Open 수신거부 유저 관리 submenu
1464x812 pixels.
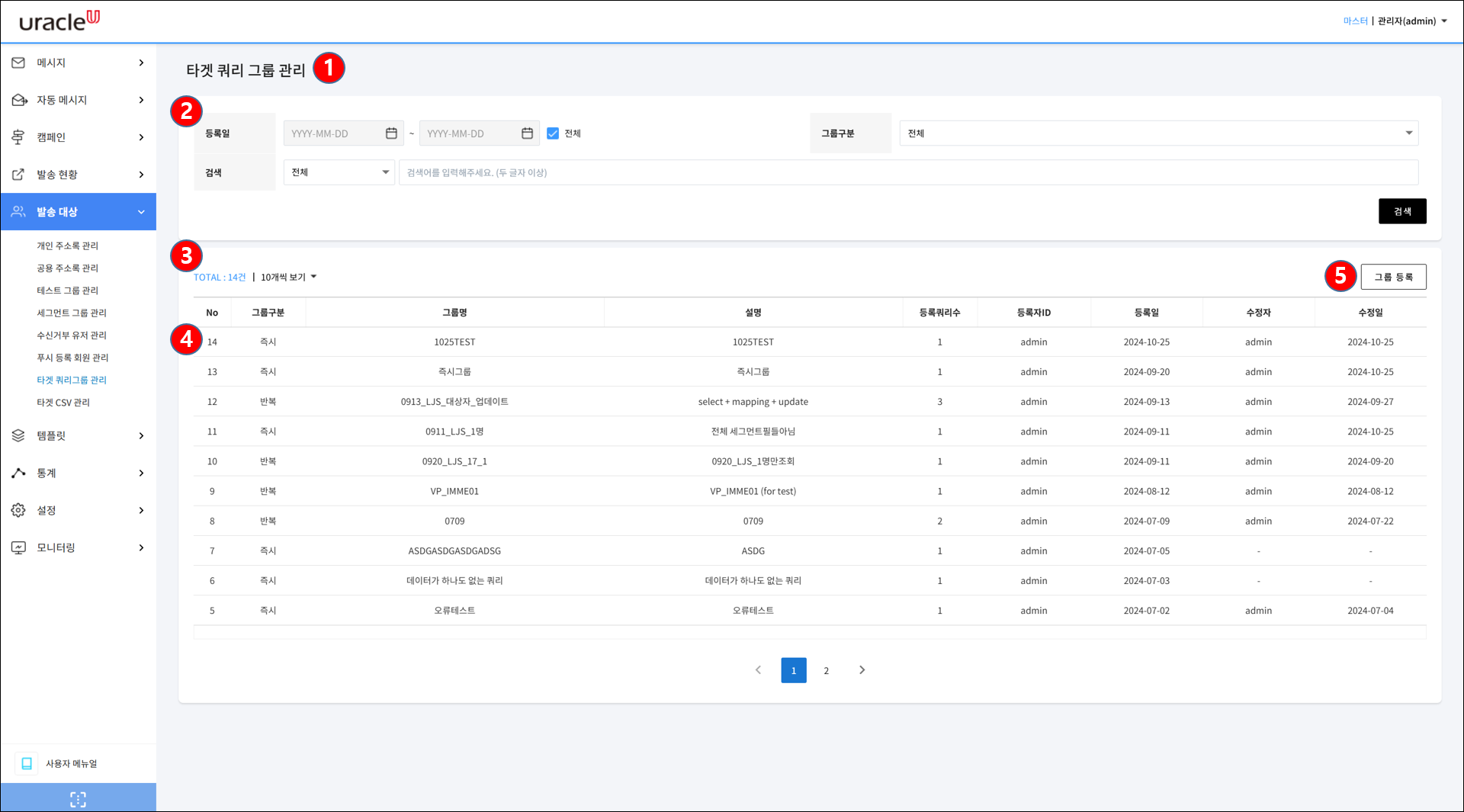[x=72, y=335]
